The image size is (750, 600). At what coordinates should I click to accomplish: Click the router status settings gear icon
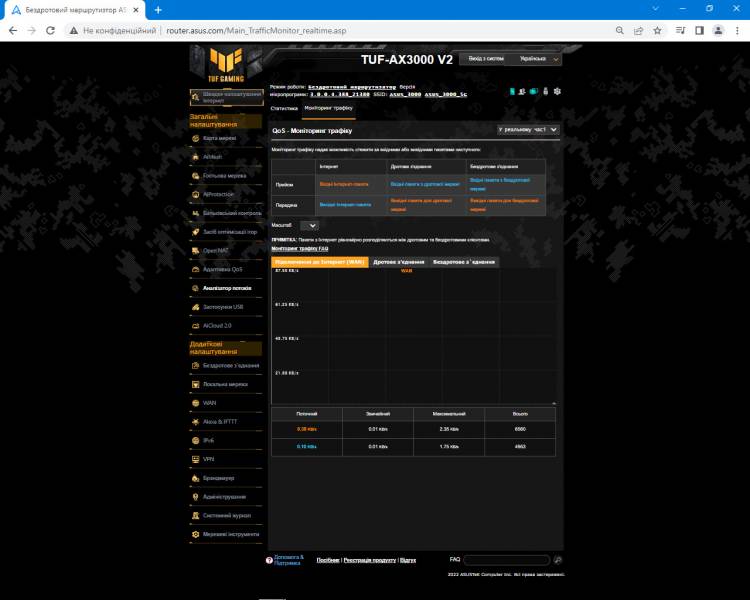(x=557, y=91)
